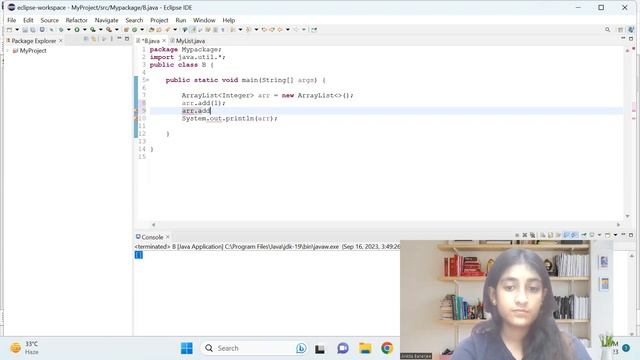The height and width of the screenshot is (360, 640).
Task: Toggle Scroll Lock in Console toolbar
Action: [550, 235]
